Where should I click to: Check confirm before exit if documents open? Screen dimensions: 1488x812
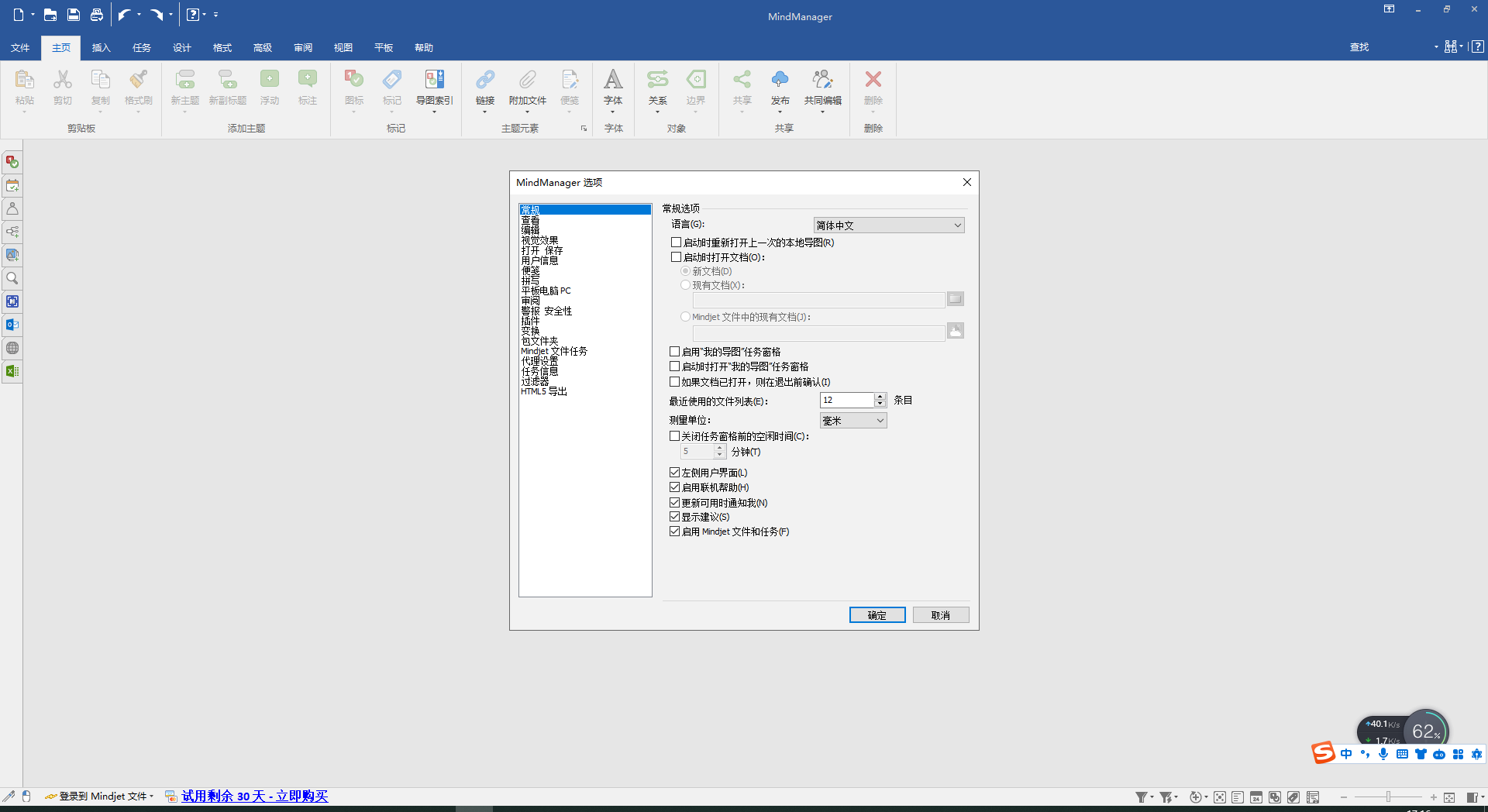click(674, 382)
